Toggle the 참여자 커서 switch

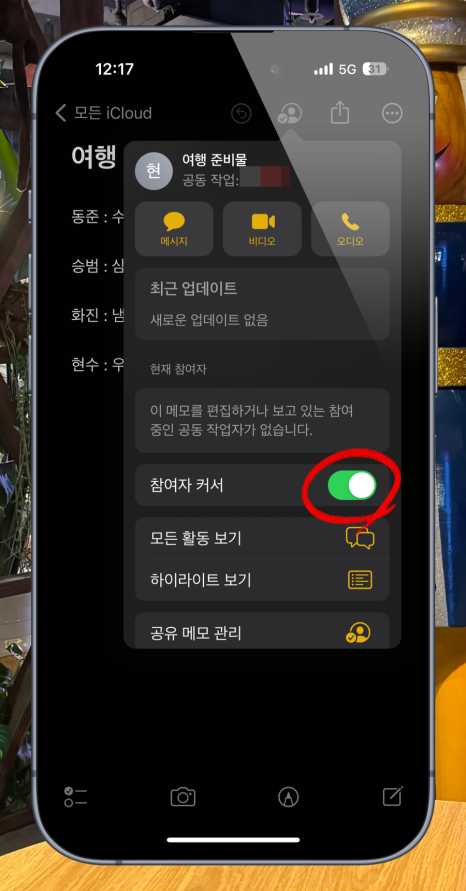352,485
